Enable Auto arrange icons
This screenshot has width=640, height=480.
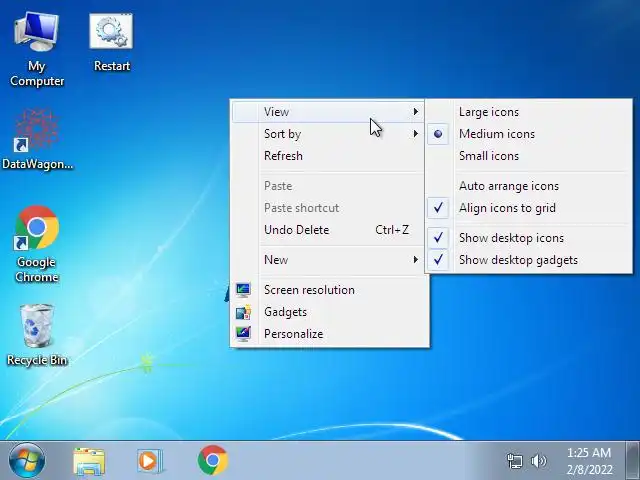coord(529,186)
